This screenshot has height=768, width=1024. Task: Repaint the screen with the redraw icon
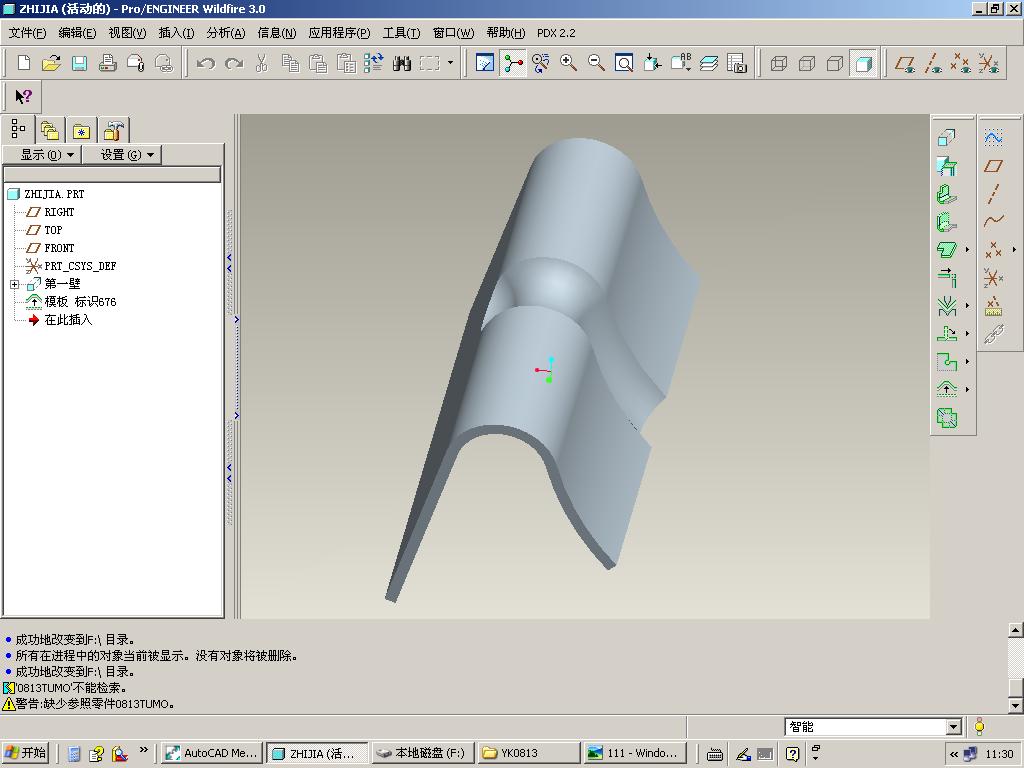[485, 63]
